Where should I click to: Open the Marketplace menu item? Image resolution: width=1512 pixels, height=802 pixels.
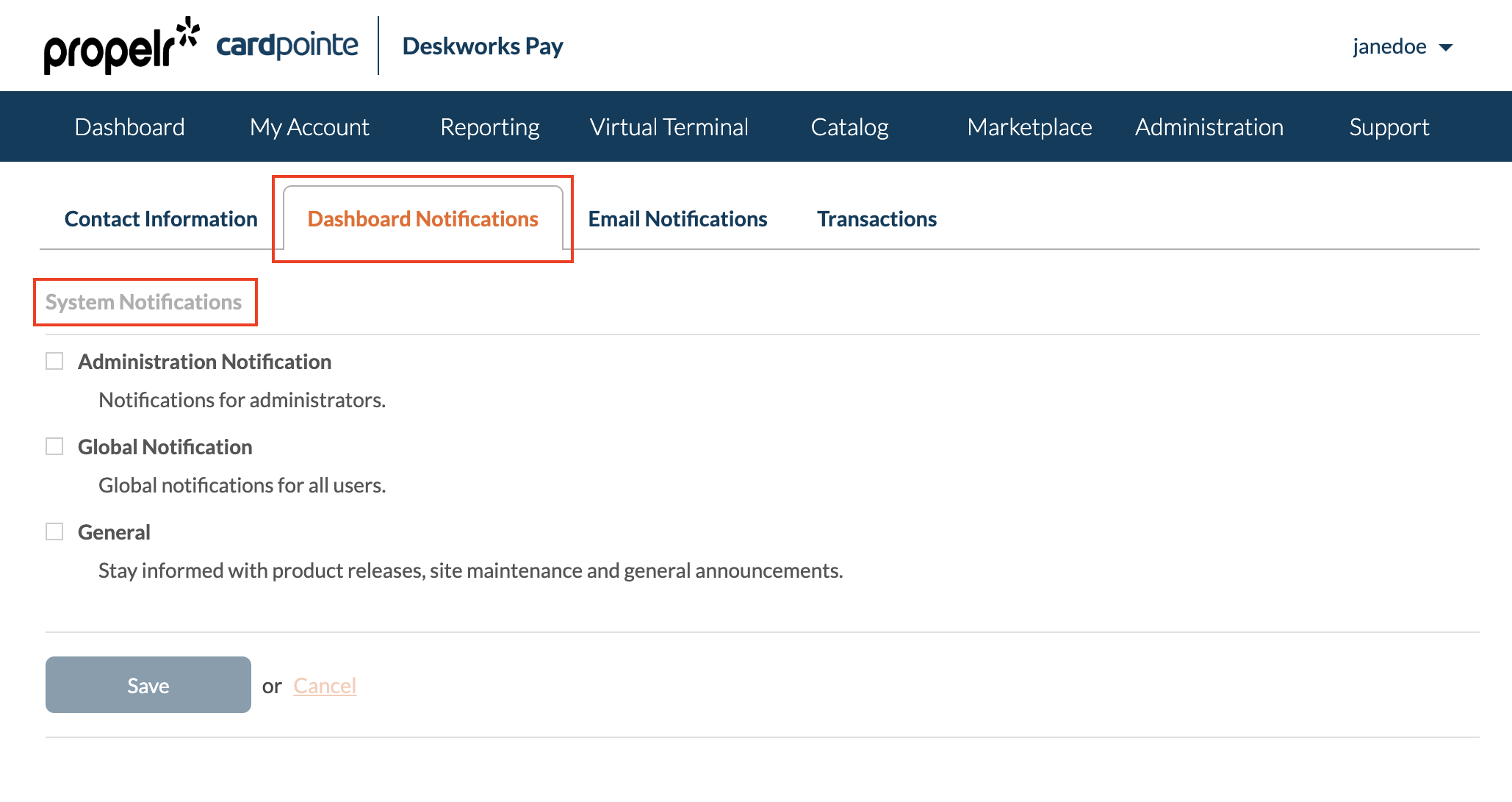[1029, 127]
